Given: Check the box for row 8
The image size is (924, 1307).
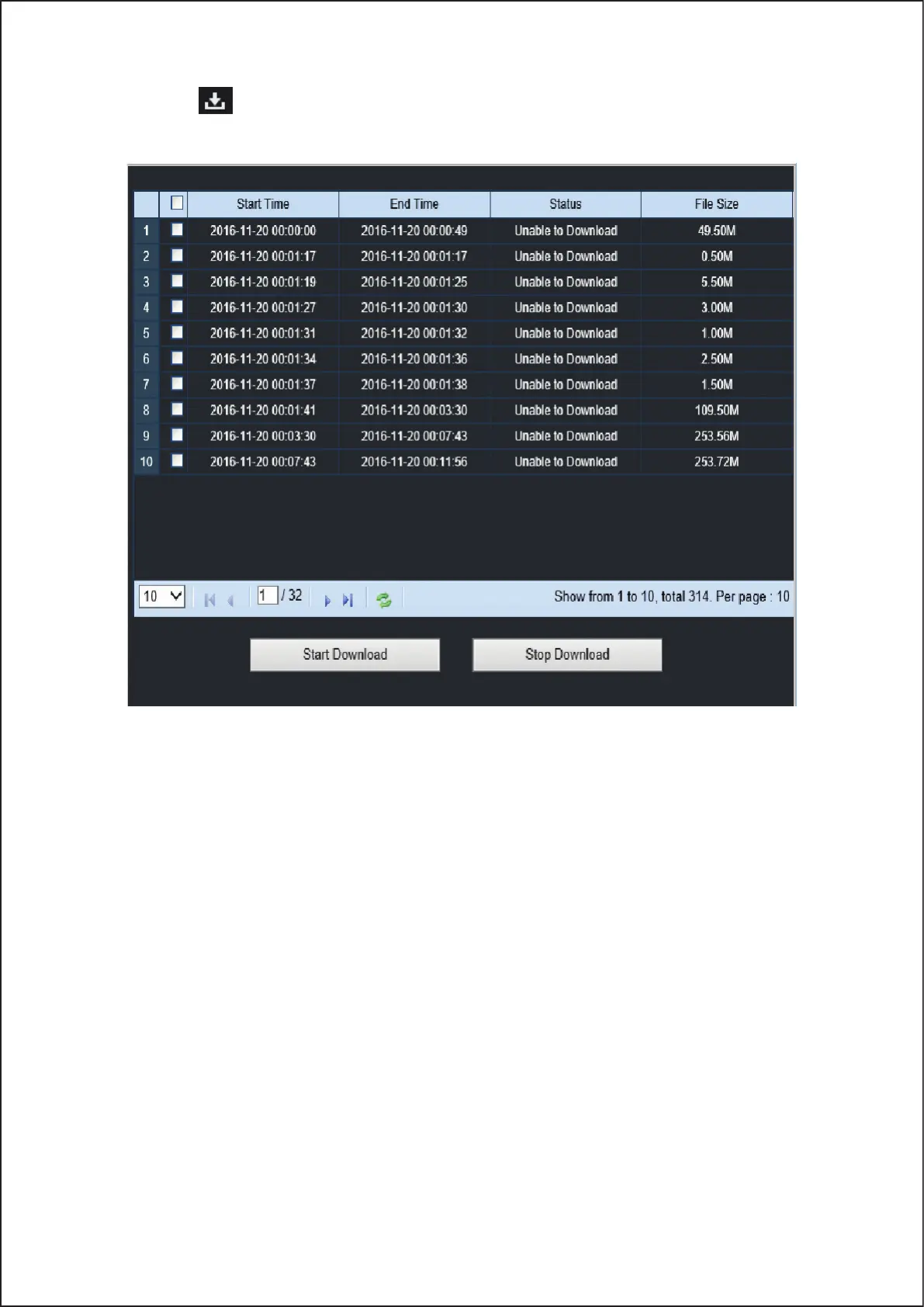Looking at the screenshot, I should coord(177,409).
